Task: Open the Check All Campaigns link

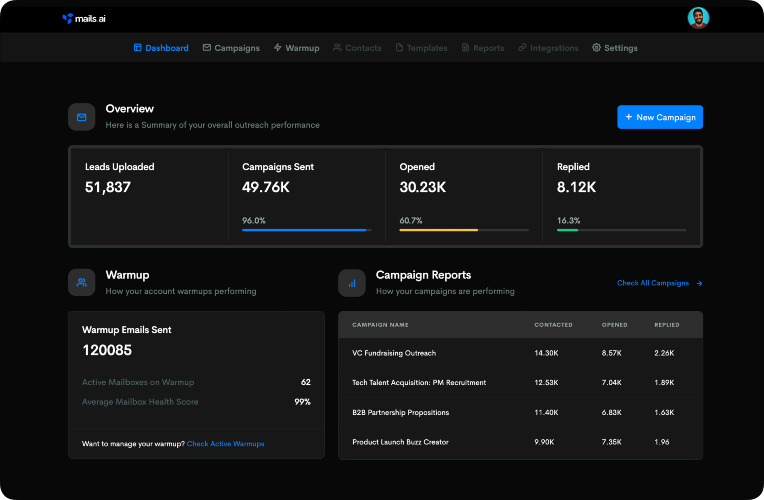Action: click(x=653, y=283)
